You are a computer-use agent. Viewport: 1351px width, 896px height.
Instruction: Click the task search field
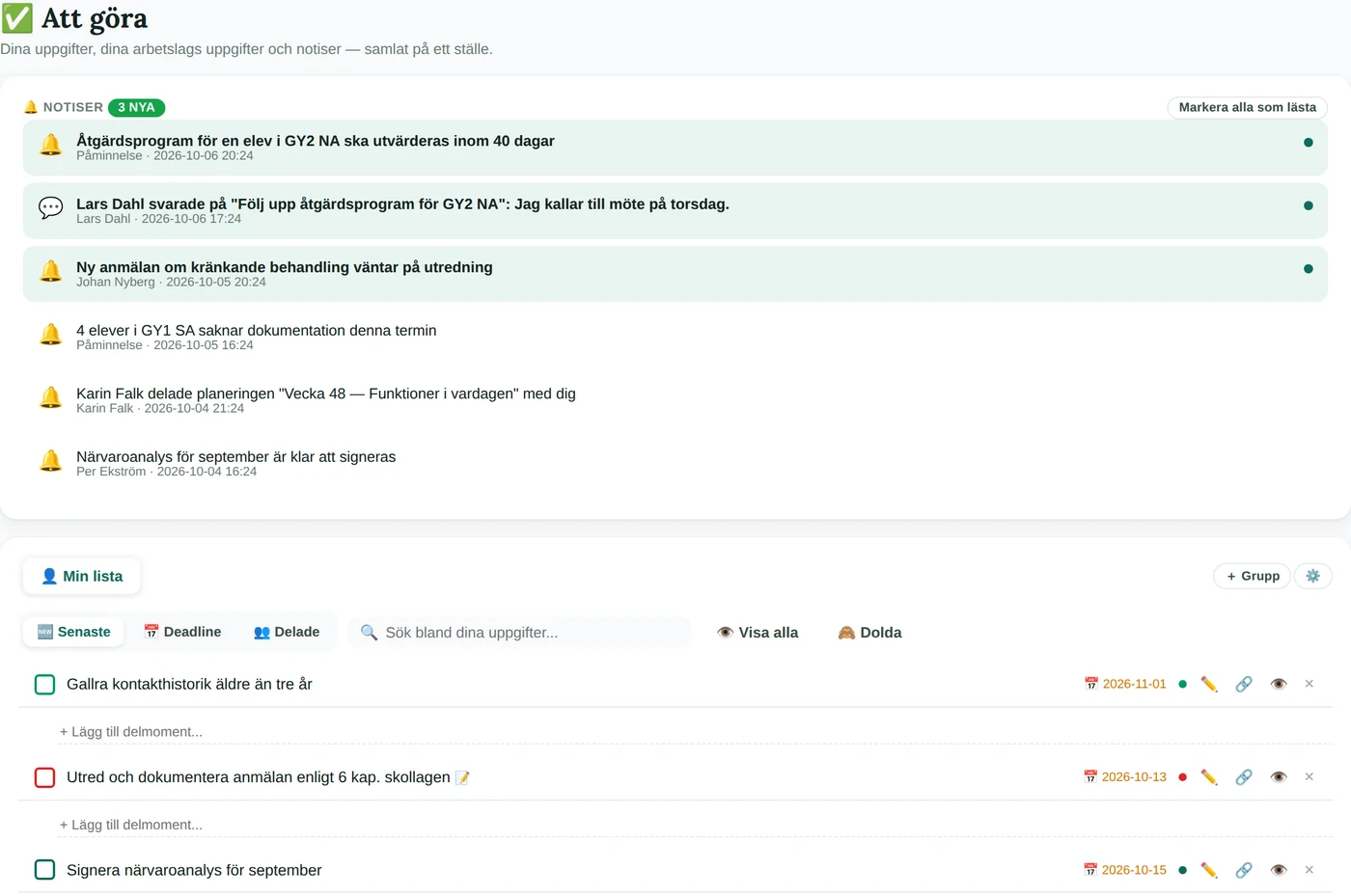tap(520, 633)
